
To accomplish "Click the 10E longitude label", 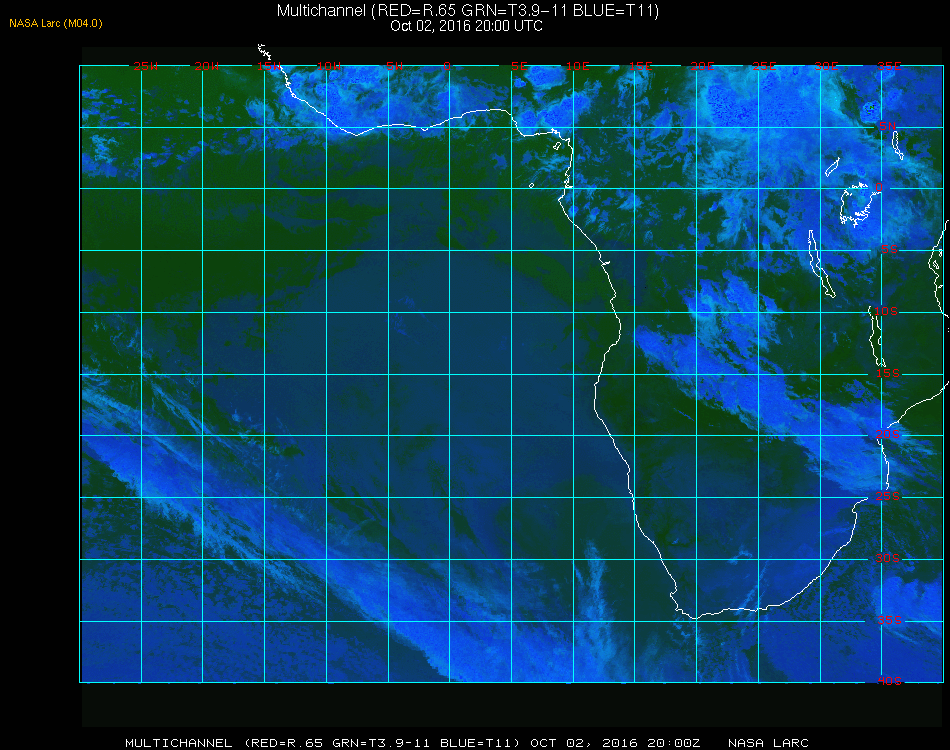I will click(x=577, y=66).
